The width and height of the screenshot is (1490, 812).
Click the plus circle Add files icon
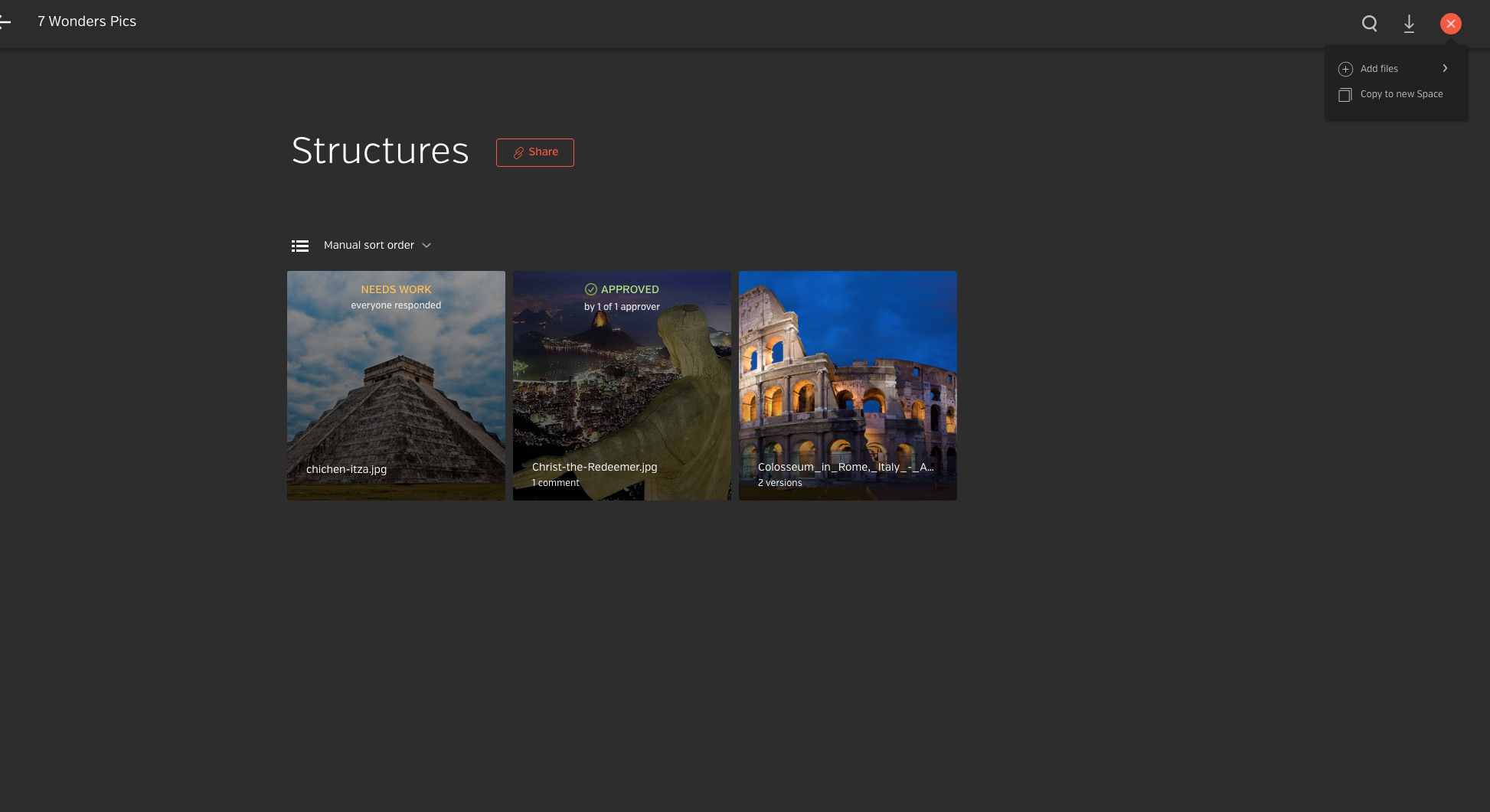pos(1345,69)
